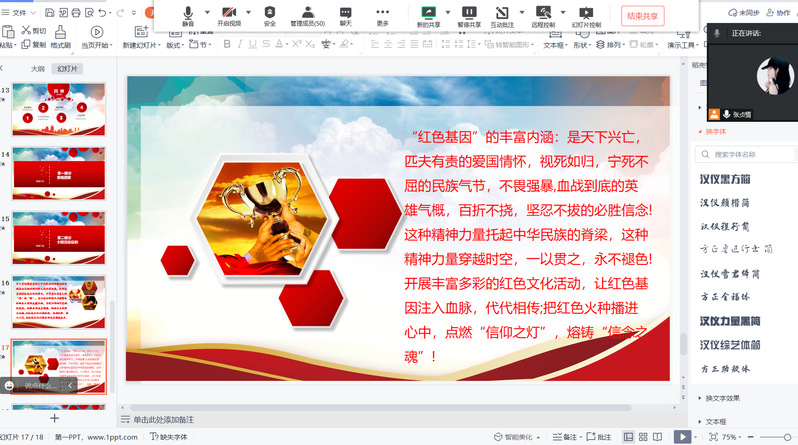The height and width of the screenshot is (445, 798).
Task: Select slide 13 thumbnail
Action: point(59,109)
